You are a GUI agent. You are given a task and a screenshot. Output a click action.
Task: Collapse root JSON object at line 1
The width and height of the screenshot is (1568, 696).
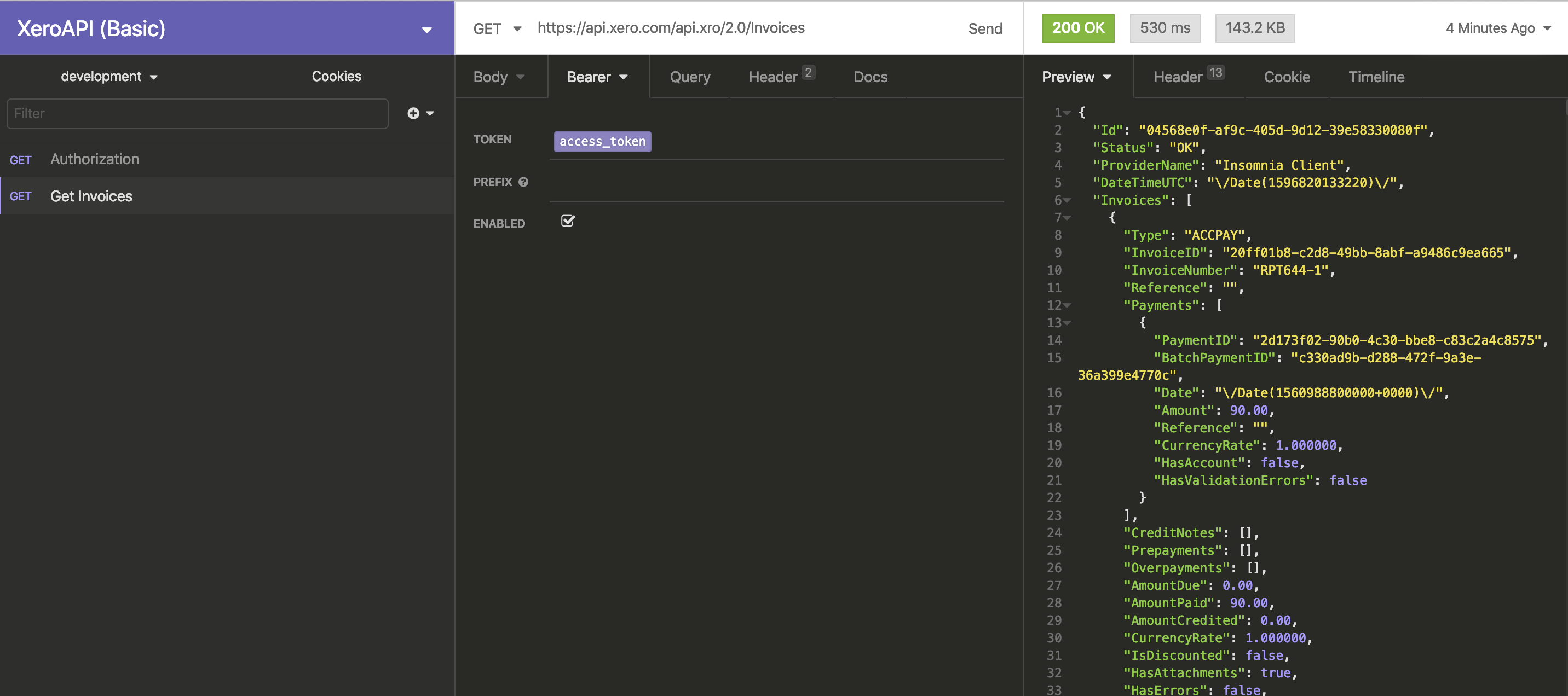click(x=1068, y=113)
